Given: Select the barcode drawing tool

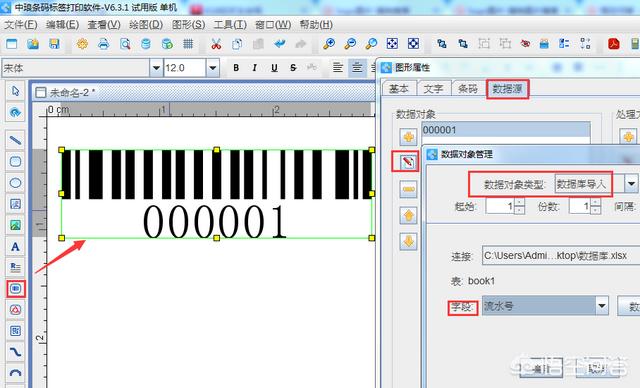Looking at the screenshot, I should tap(16, 288).
